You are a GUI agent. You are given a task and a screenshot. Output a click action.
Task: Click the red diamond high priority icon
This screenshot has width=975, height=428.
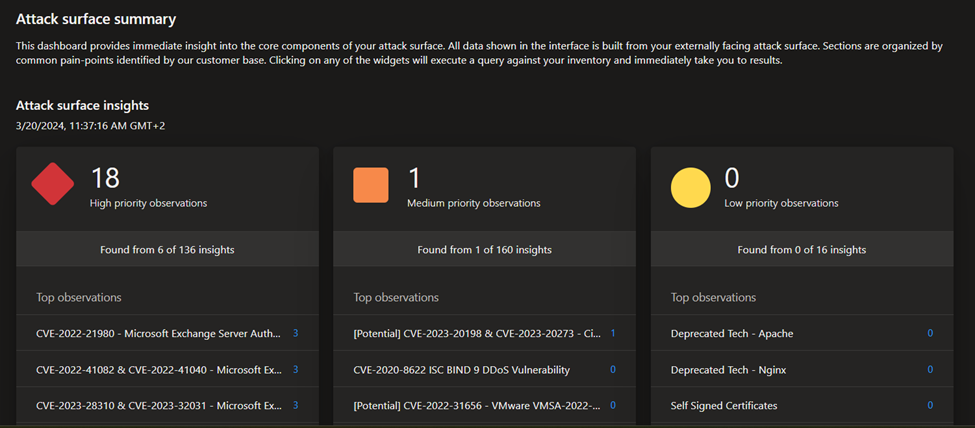[53, 184]
